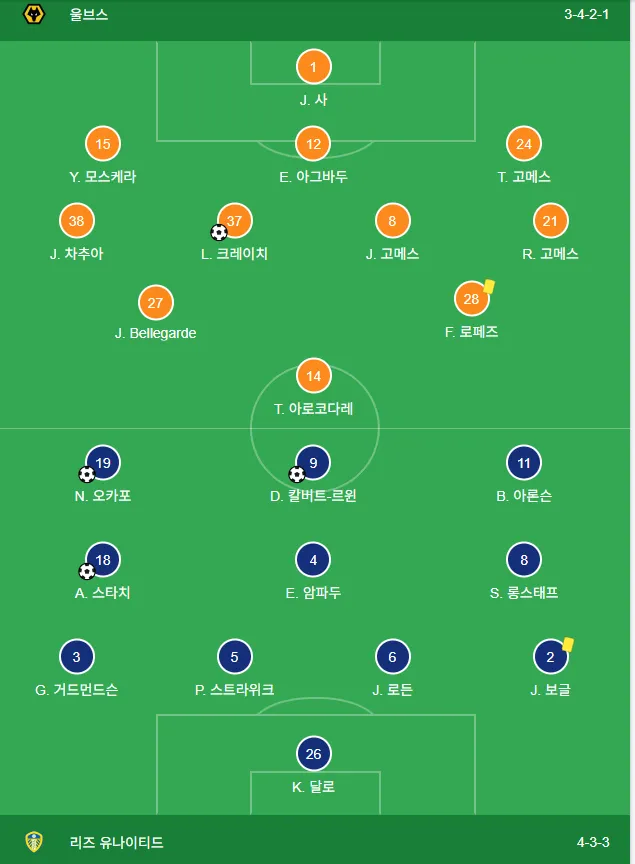Select goalkeeper number 1 J. 사 badge
The width and height of the screenshot is (635, 864).
pos(313,67)
